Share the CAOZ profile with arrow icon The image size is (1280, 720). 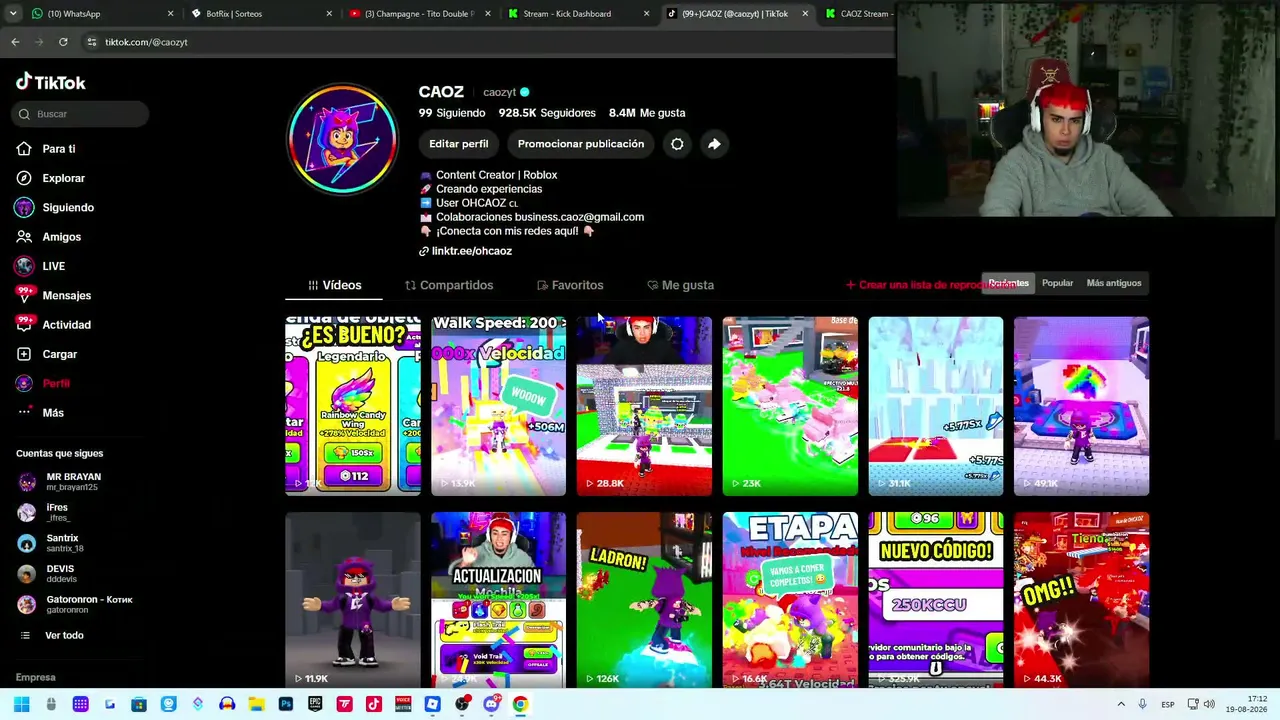tap(714, 144)
